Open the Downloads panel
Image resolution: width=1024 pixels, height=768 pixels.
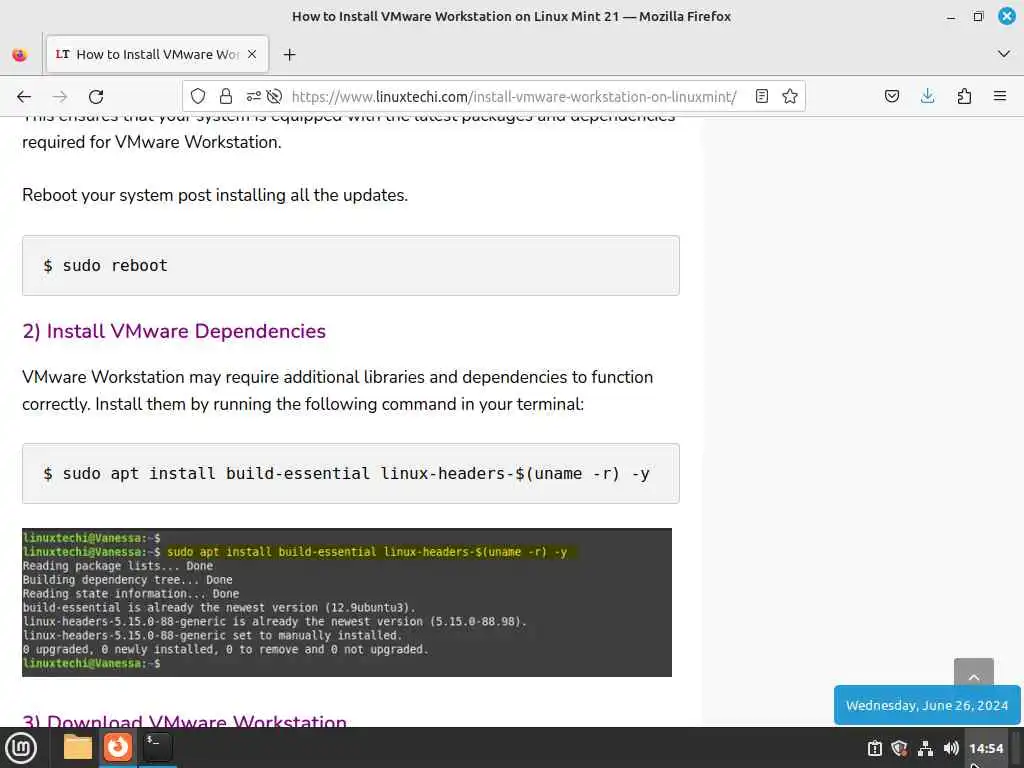pyautogui.click(x=927, y=97)
